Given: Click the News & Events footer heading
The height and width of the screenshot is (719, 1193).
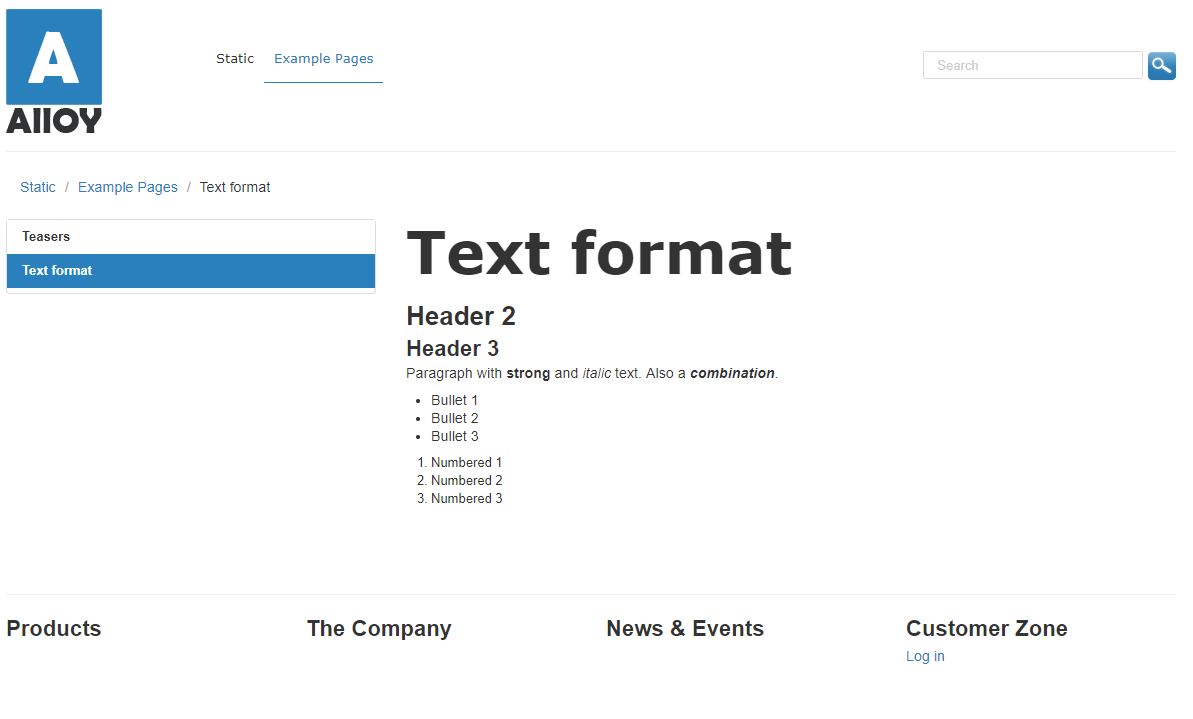Looking at the screenshot, I should [685, 629].
